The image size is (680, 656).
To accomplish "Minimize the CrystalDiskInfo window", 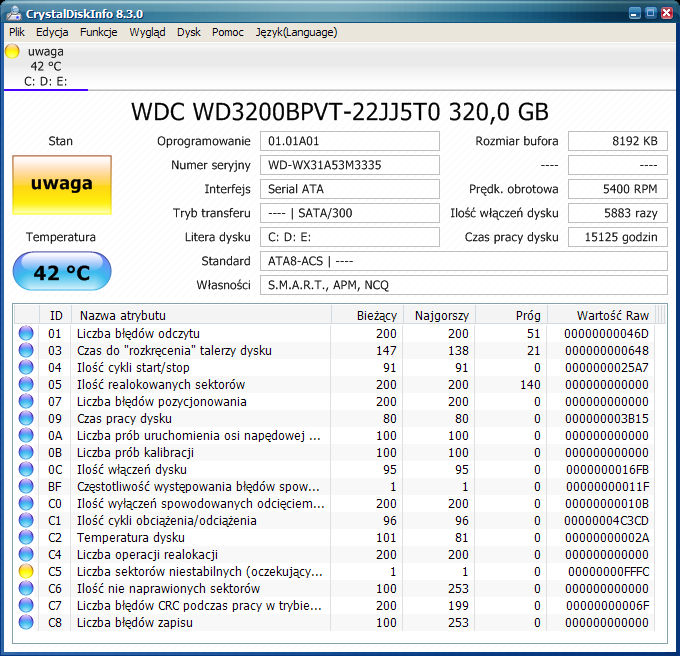I will 634,13.
